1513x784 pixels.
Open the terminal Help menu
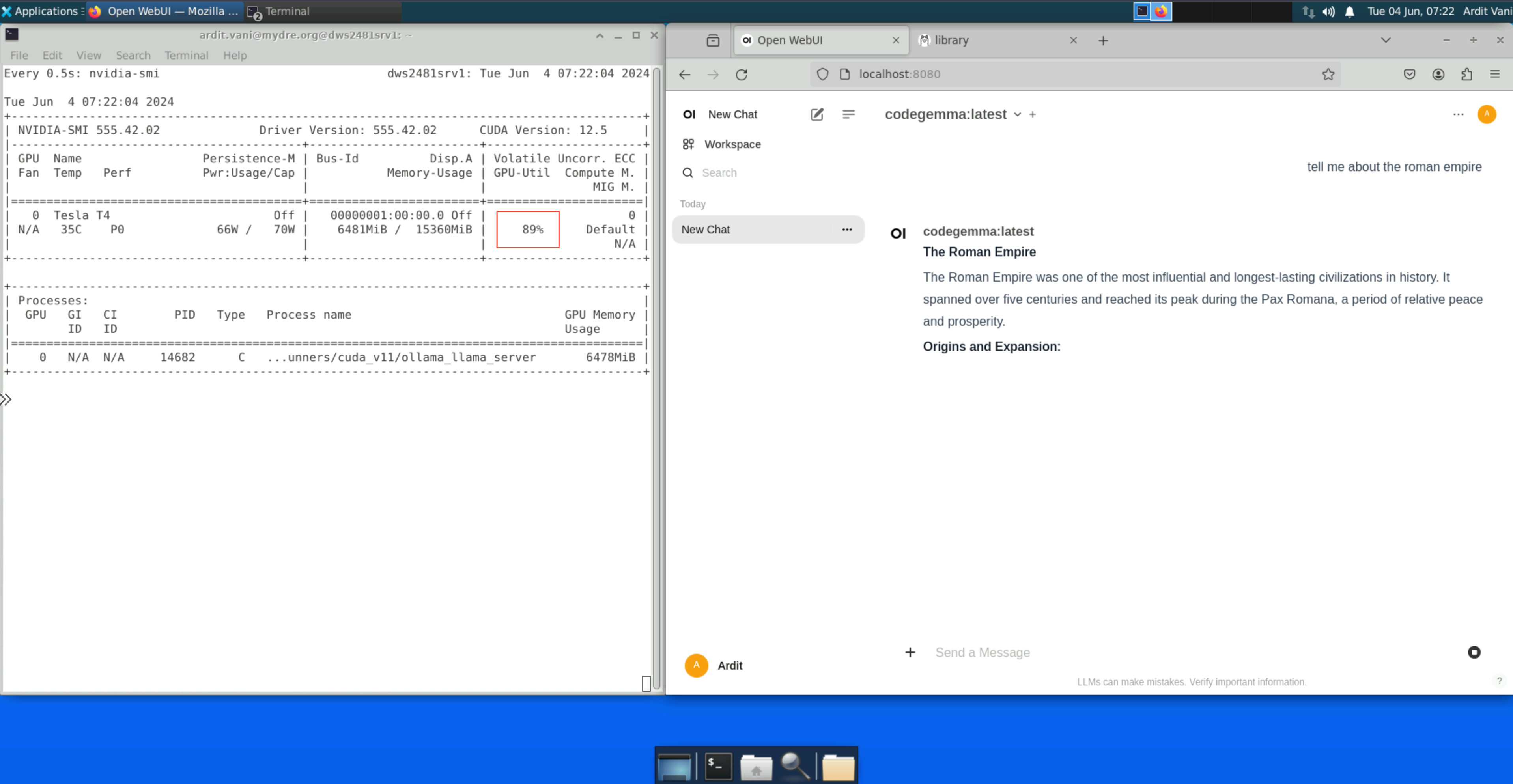point(234,55)
